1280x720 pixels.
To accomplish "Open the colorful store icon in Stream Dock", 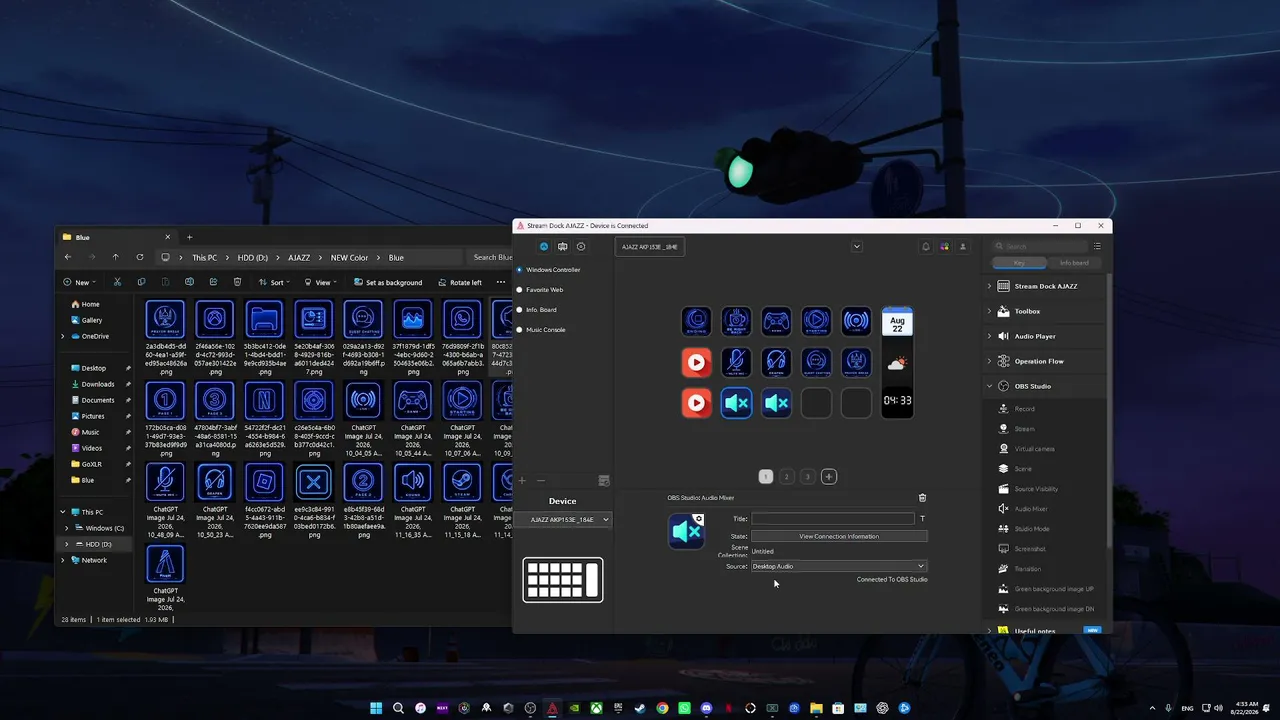I will coord(944,247).
